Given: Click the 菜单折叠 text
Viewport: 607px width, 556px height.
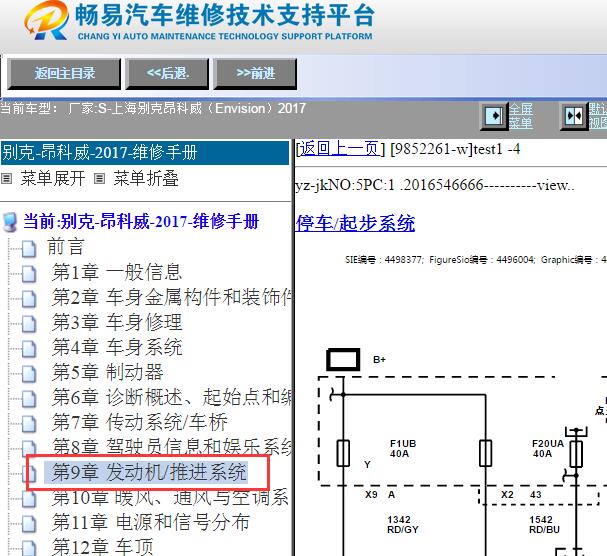Looking at the screenshot, I should [x=146, y=178].
